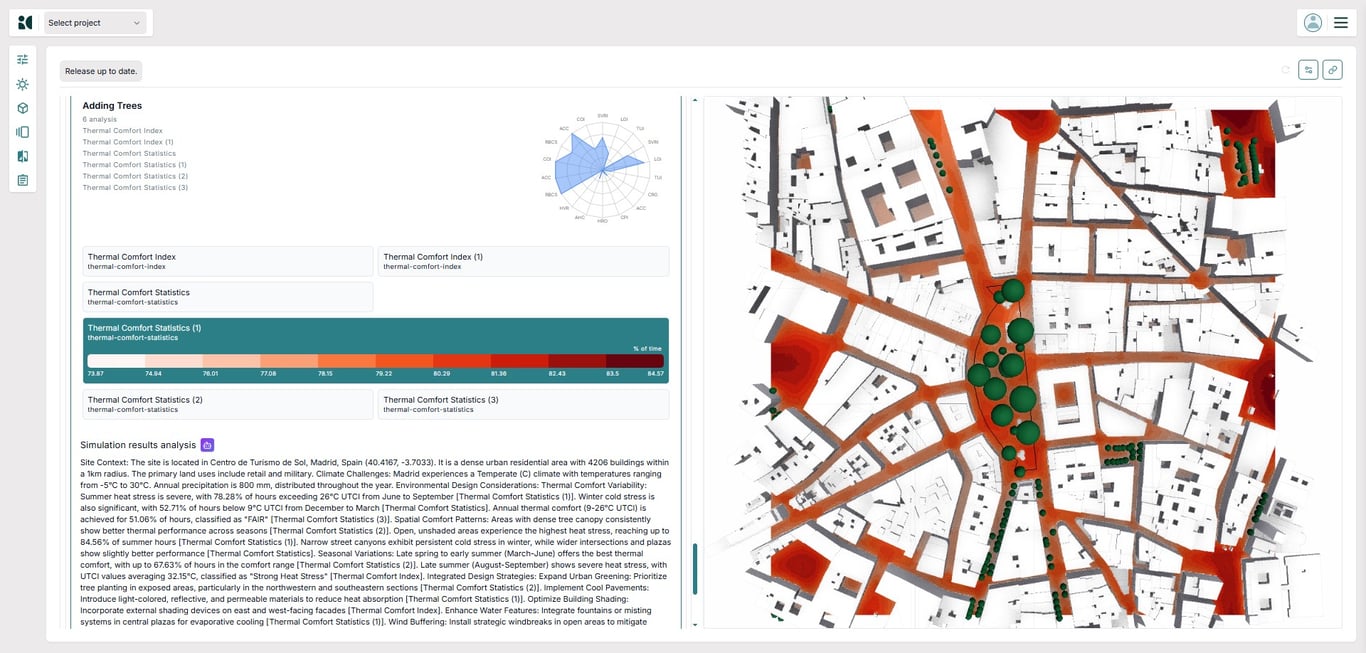Open the settings sliders icon in left sidebar
This screenshot has height=653, width=1366.
tap(23, 60)
